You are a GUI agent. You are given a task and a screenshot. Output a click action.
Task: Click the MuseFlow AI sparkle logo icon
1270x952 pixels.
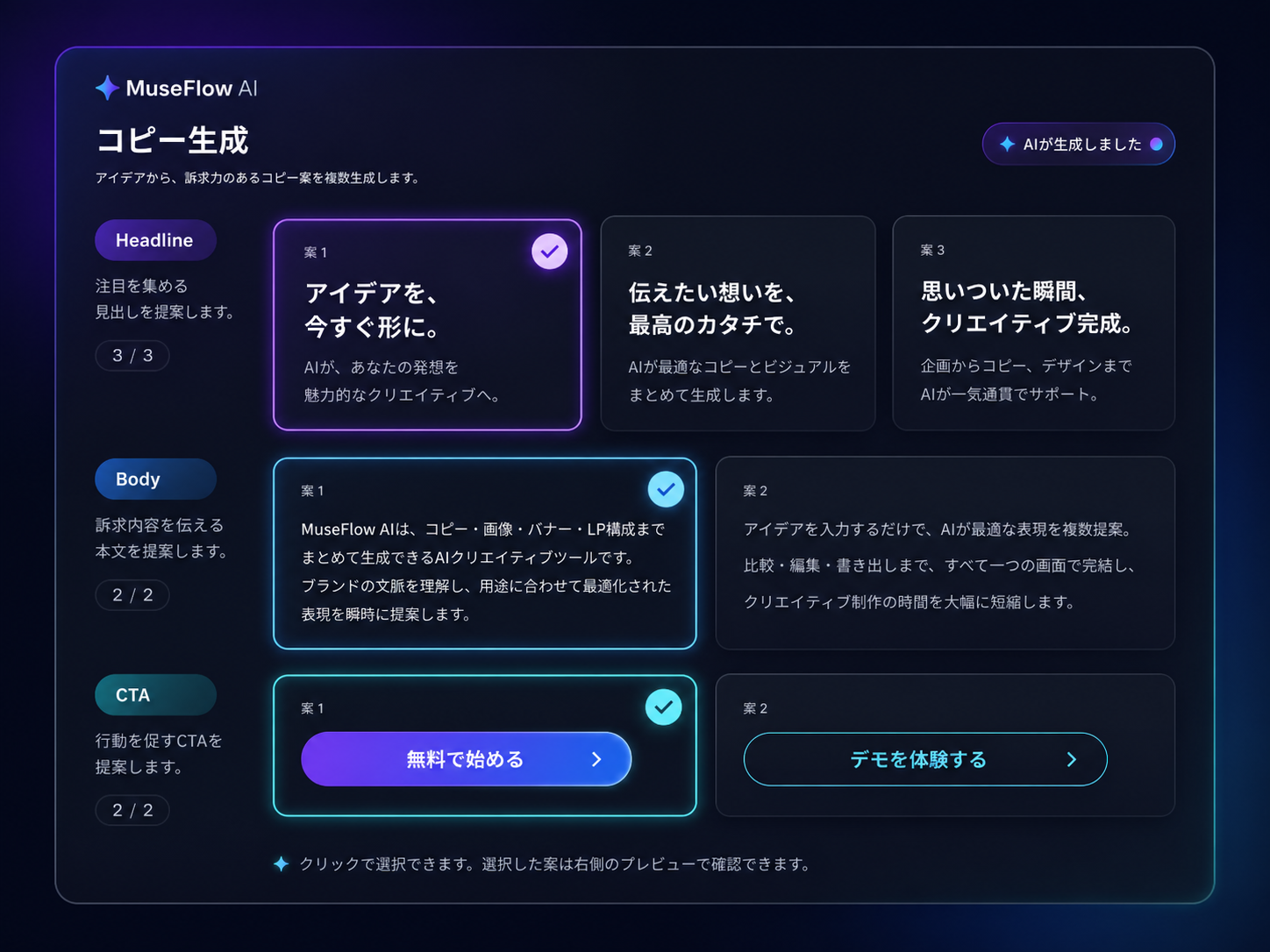[x=107, y=88]
